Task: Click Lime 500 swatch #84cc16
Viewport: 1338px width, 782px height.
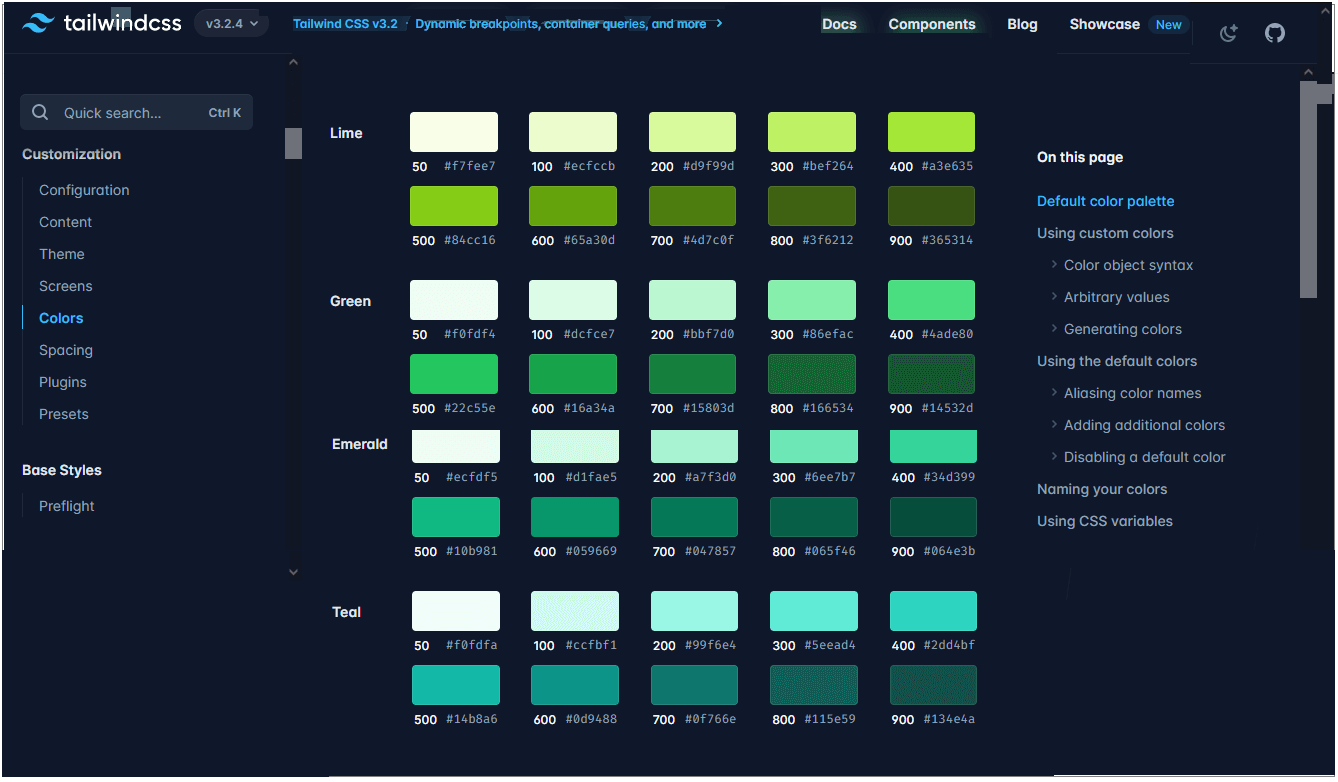Action: (454, 206)
